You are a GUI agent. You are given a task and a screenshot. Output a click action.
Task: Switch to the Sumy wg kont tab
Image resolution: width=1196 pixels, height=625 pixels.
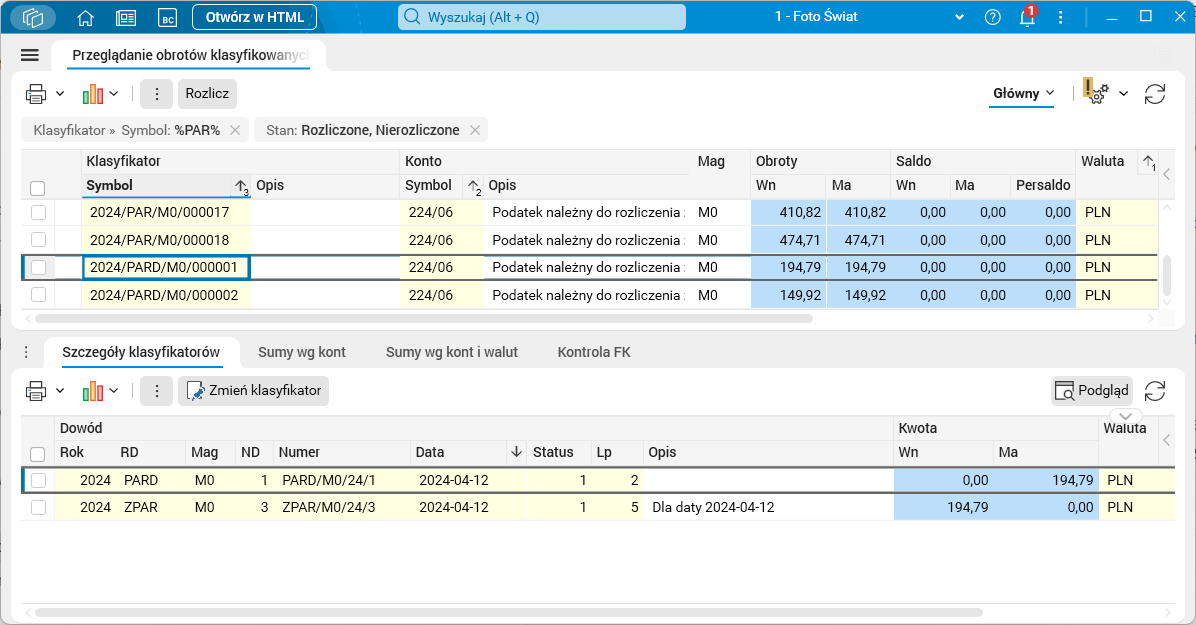301,352
